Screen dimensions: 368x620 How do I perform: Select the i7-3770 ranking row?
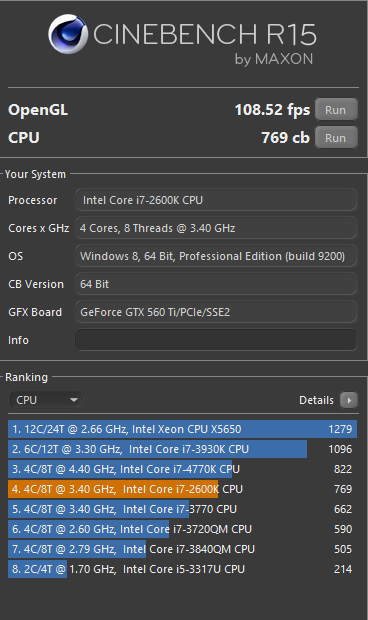pyautogui.click(x=183, y=509)
